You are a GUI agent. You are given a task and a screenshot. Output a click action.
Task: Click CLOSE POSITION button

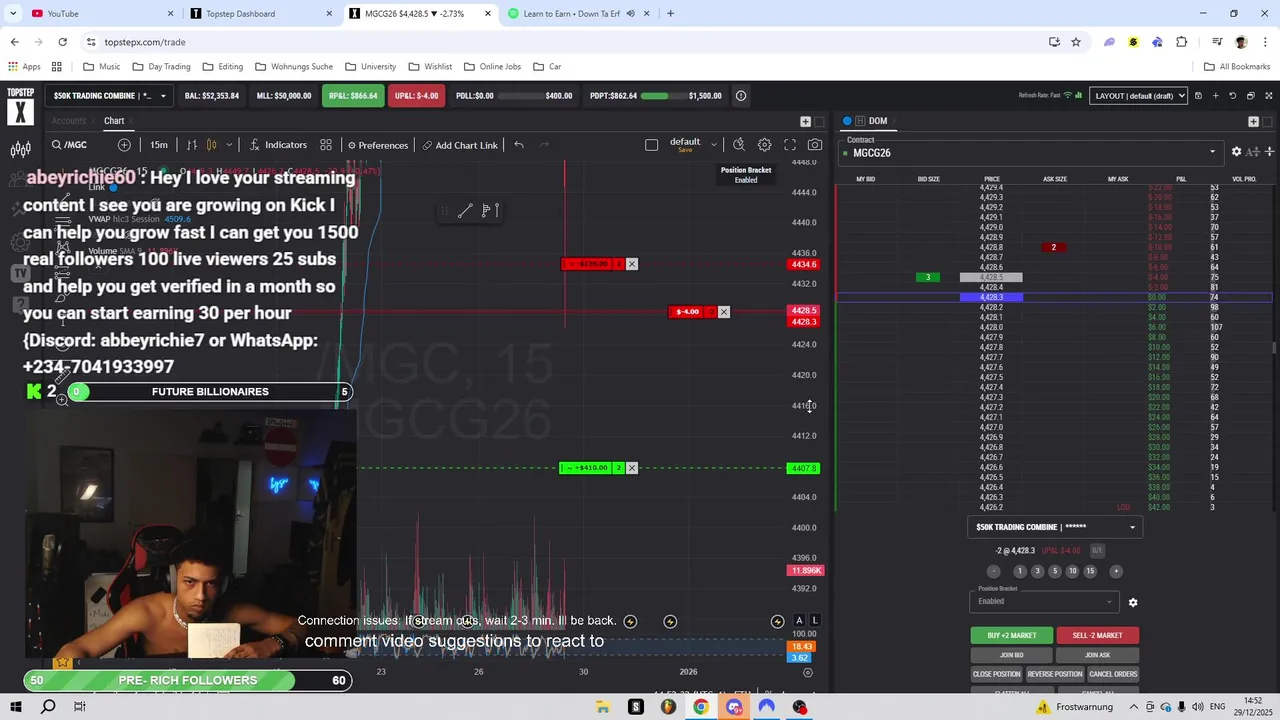click(x=997, y=674)
